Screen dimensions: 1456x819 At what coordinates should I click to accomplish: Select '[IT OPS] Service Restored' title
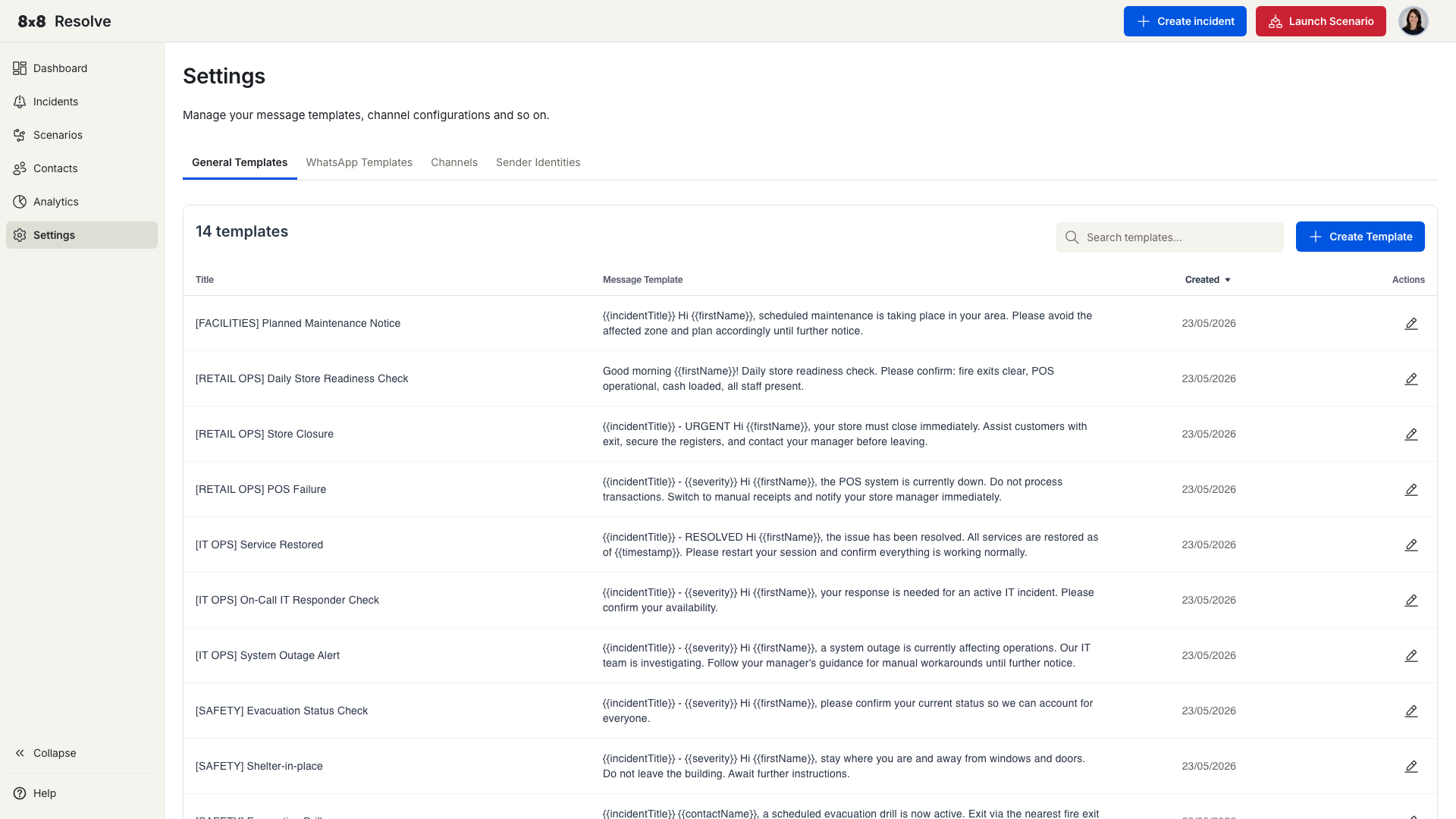point(259,544)
